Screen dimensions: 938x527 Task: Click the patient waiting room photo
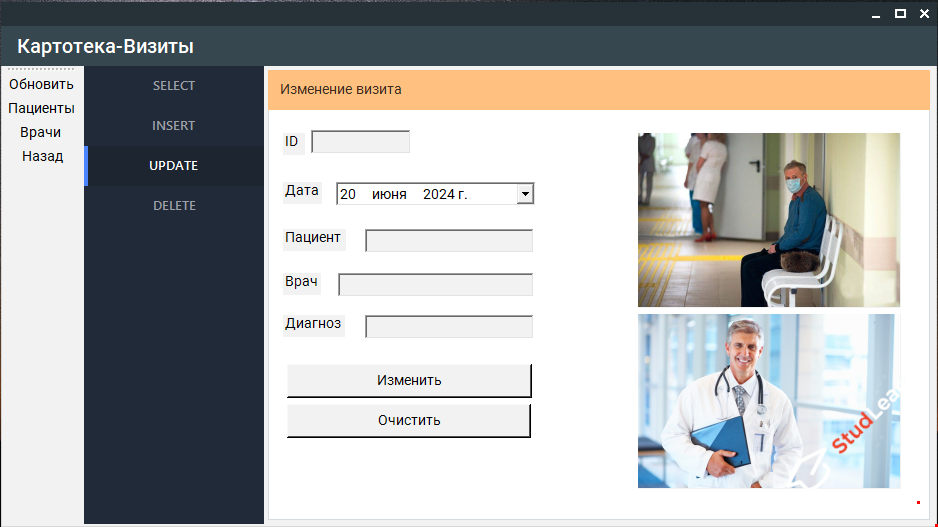click(x=769, y=220)
